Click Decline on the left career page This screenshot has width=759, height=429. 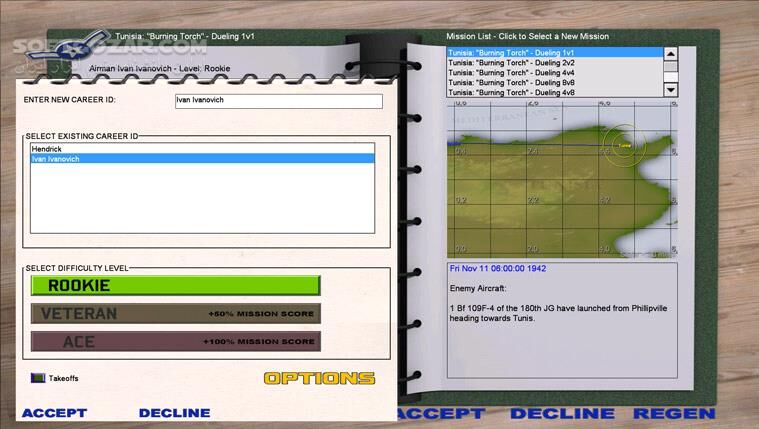[x=174, y=412]
